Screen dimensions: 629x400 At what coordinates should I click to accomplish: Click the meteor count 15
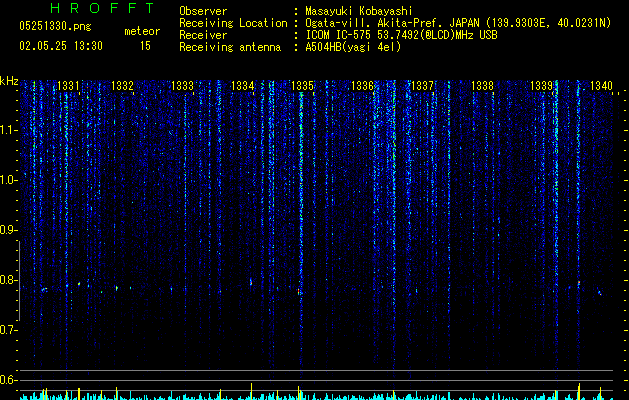click(145, 46)
